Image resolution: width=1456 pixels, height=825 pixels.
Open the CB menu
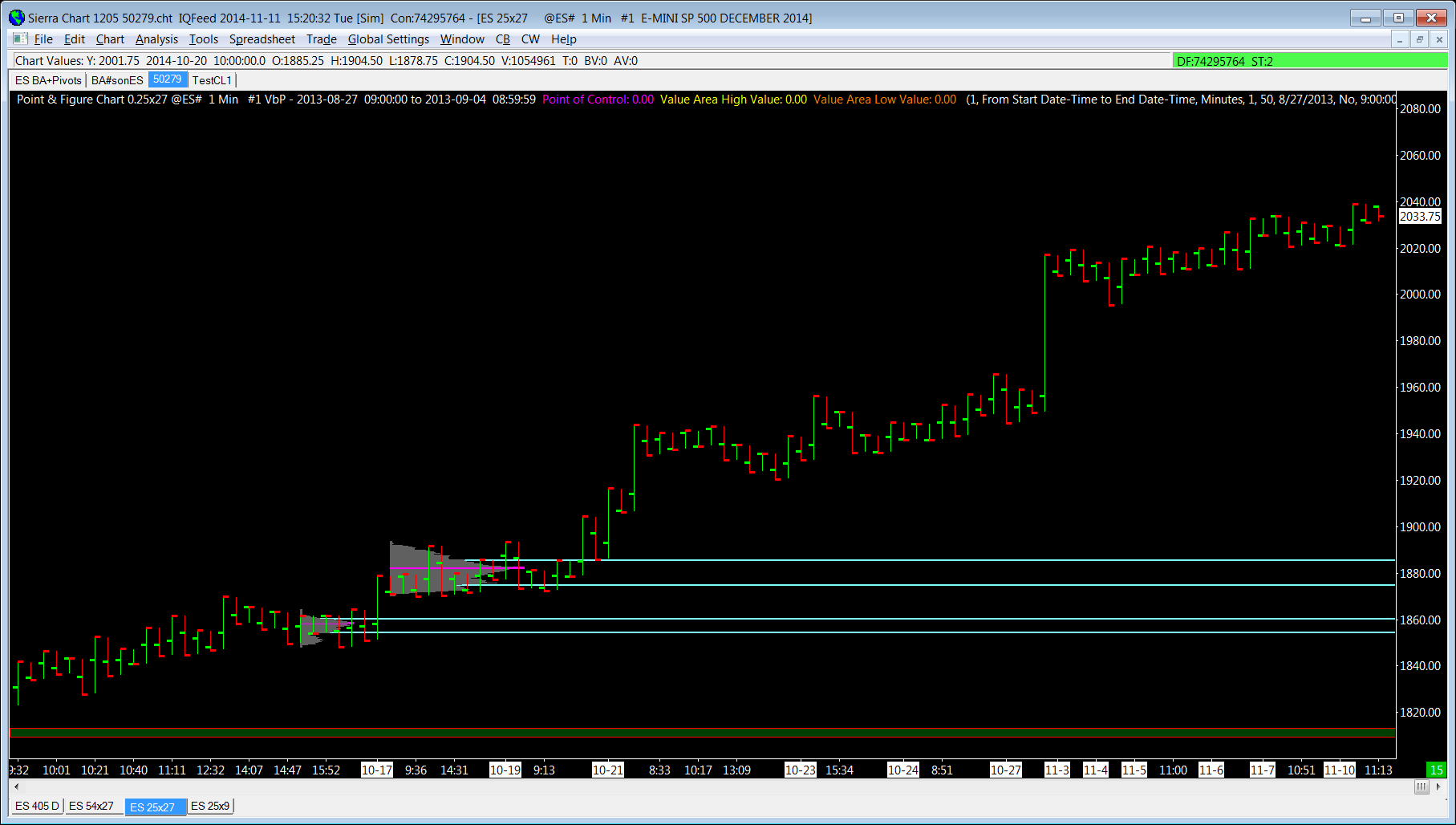[503, 39]
